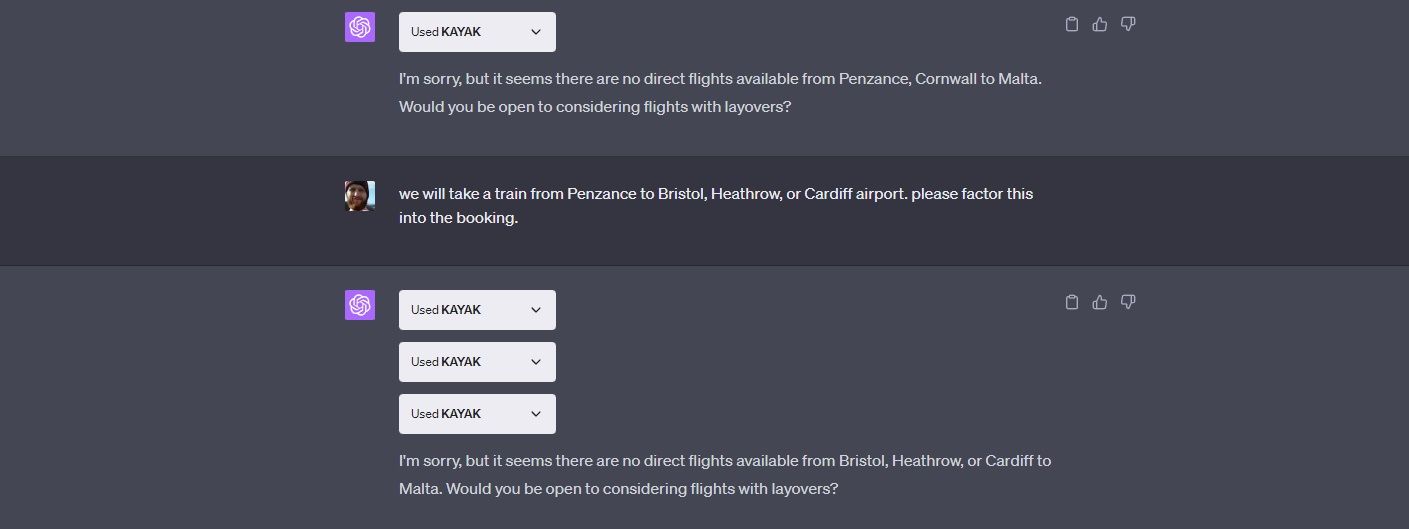Click the chevron on the topmost KAYAK pill
The image size is (1409, 529).
coord(535,32)
